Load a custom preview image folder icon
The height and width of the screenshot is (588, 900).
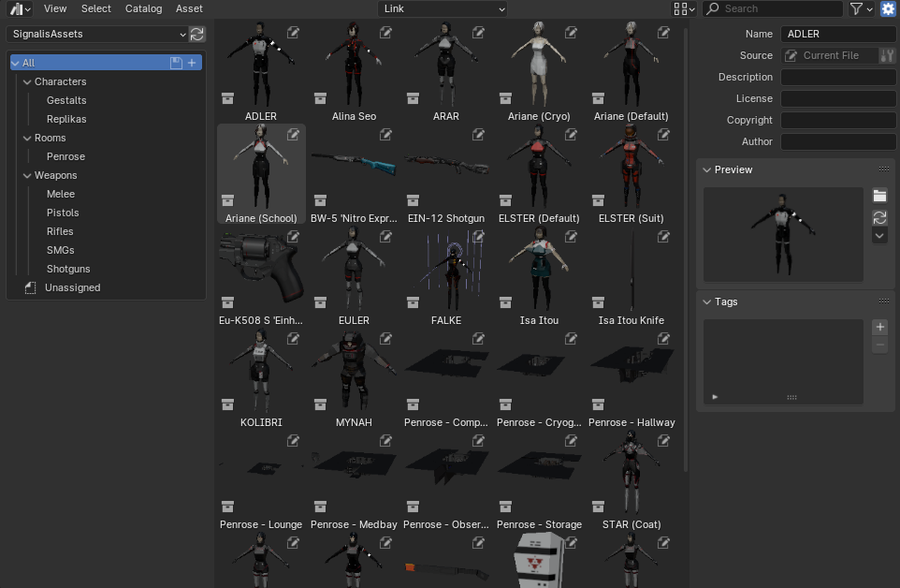click(x=880, y=196)
